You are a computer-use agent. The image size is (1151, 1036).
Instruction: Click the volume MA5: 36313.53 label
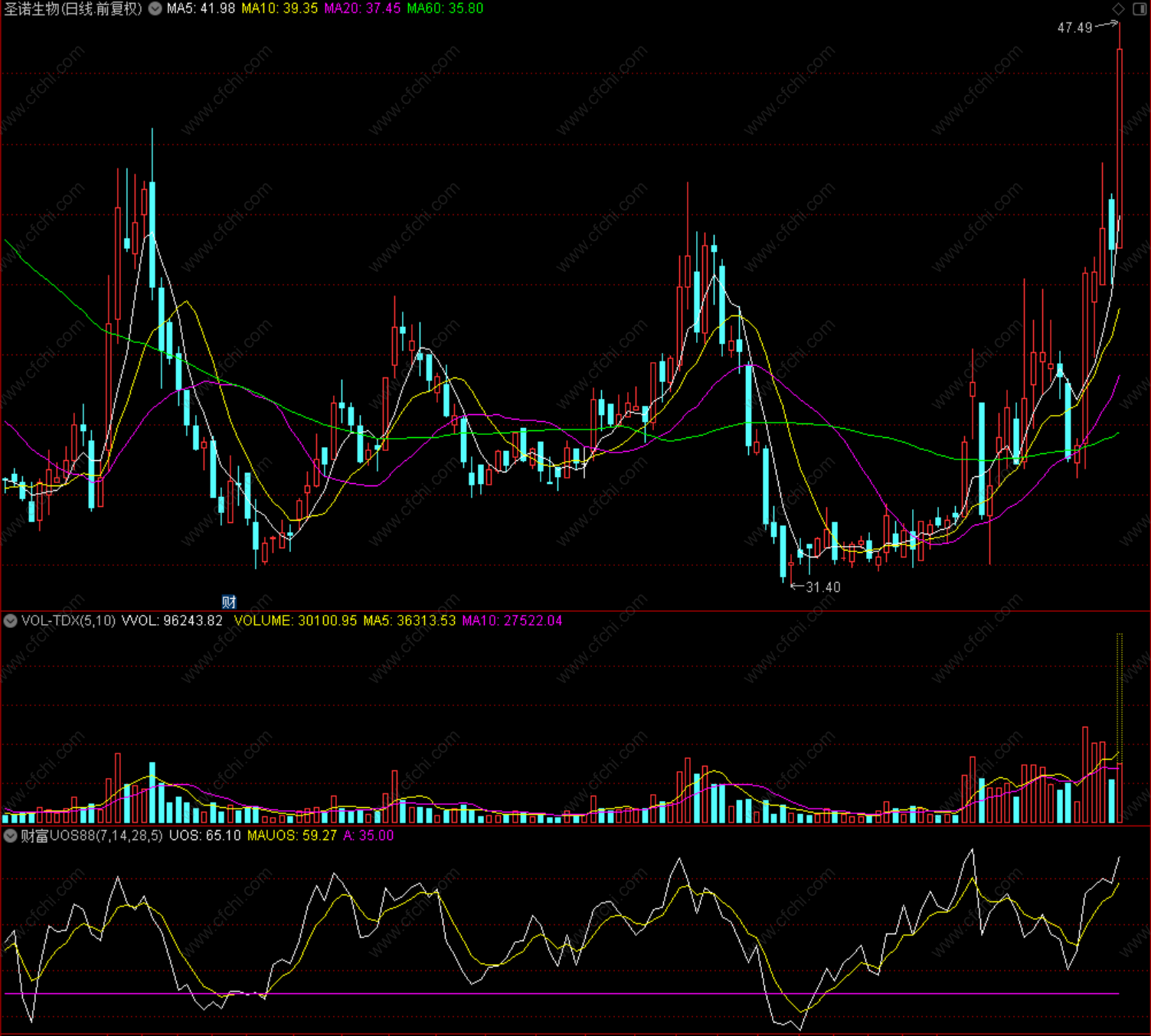[x=409, y=621]
